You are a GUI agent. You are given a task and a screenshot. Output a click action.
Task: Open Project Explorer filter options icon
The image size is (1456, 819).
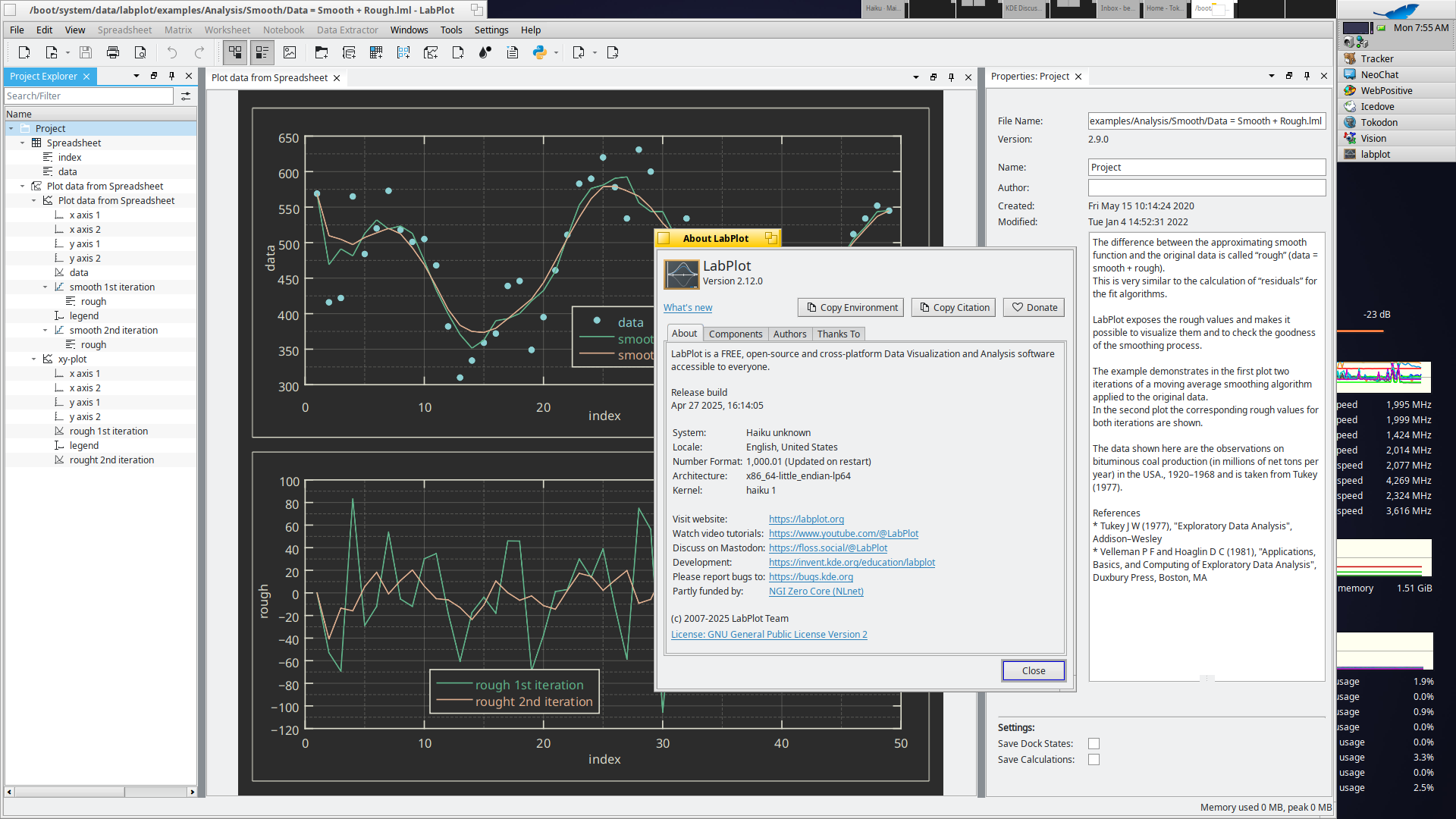(186, 96)
